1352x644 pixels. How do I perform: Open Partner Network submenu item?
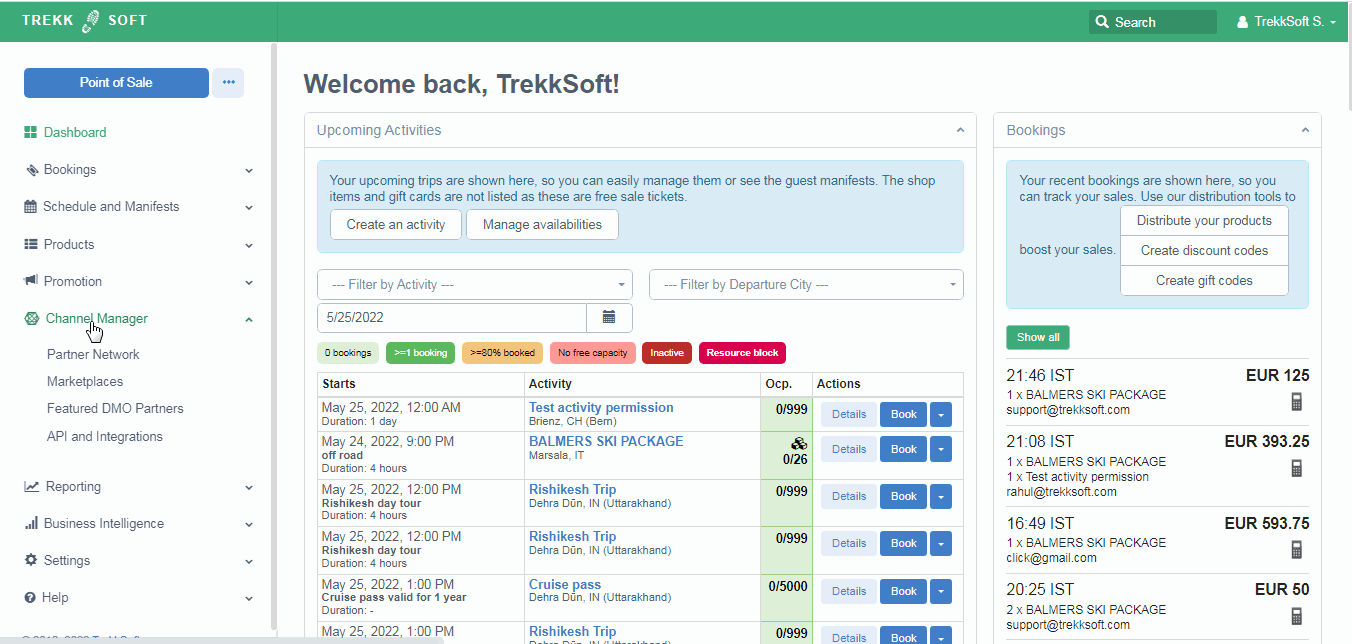pos(93,354)
